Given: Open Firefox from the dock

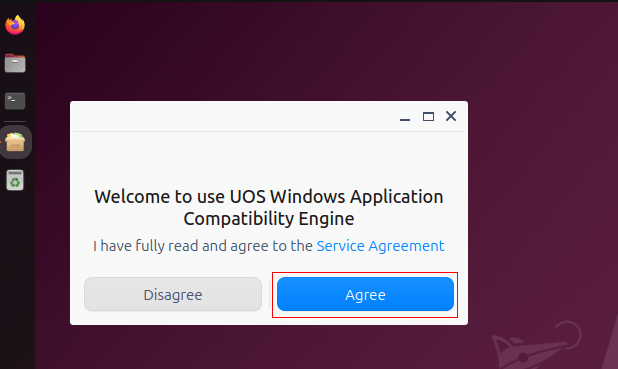Looking at the screenshot, I should click(15, 25).
